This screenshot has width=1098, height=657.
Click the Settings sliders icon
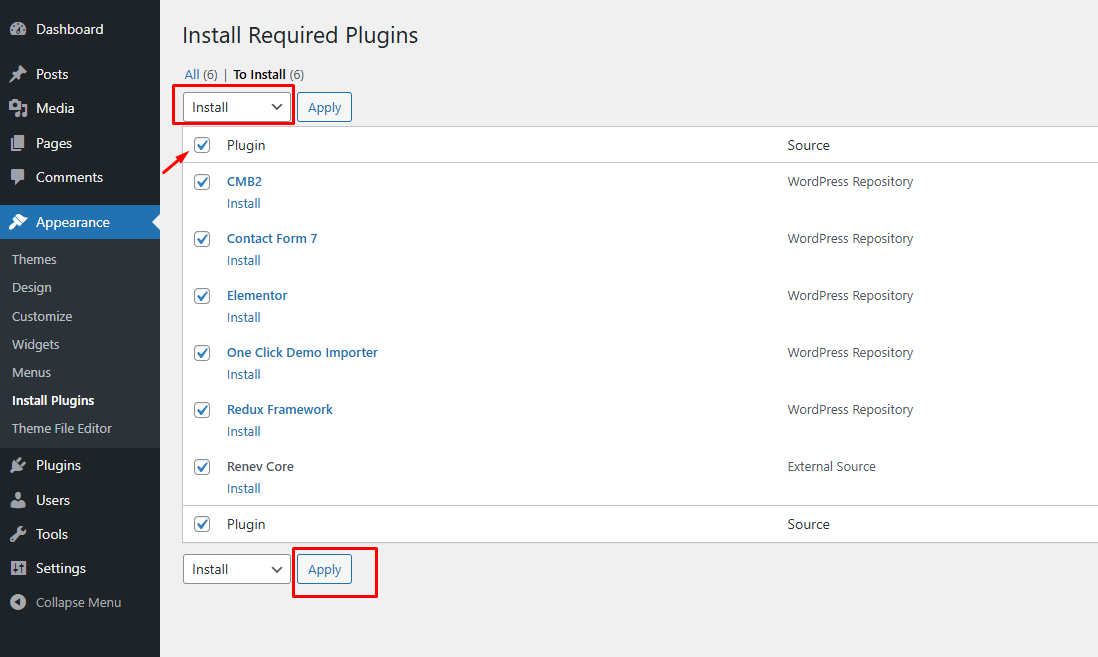18,568
